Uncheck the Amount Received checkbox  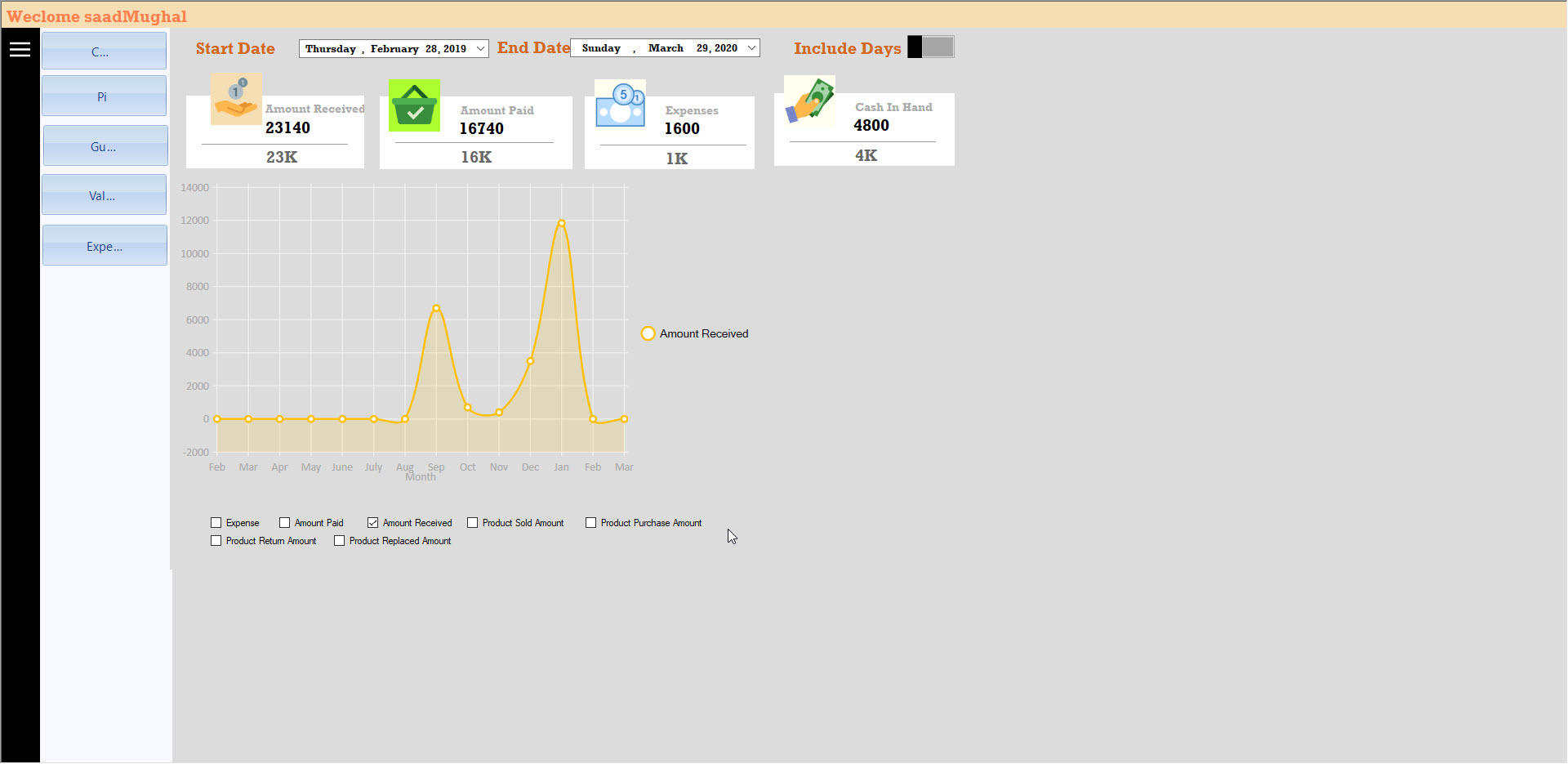[372, 523]
